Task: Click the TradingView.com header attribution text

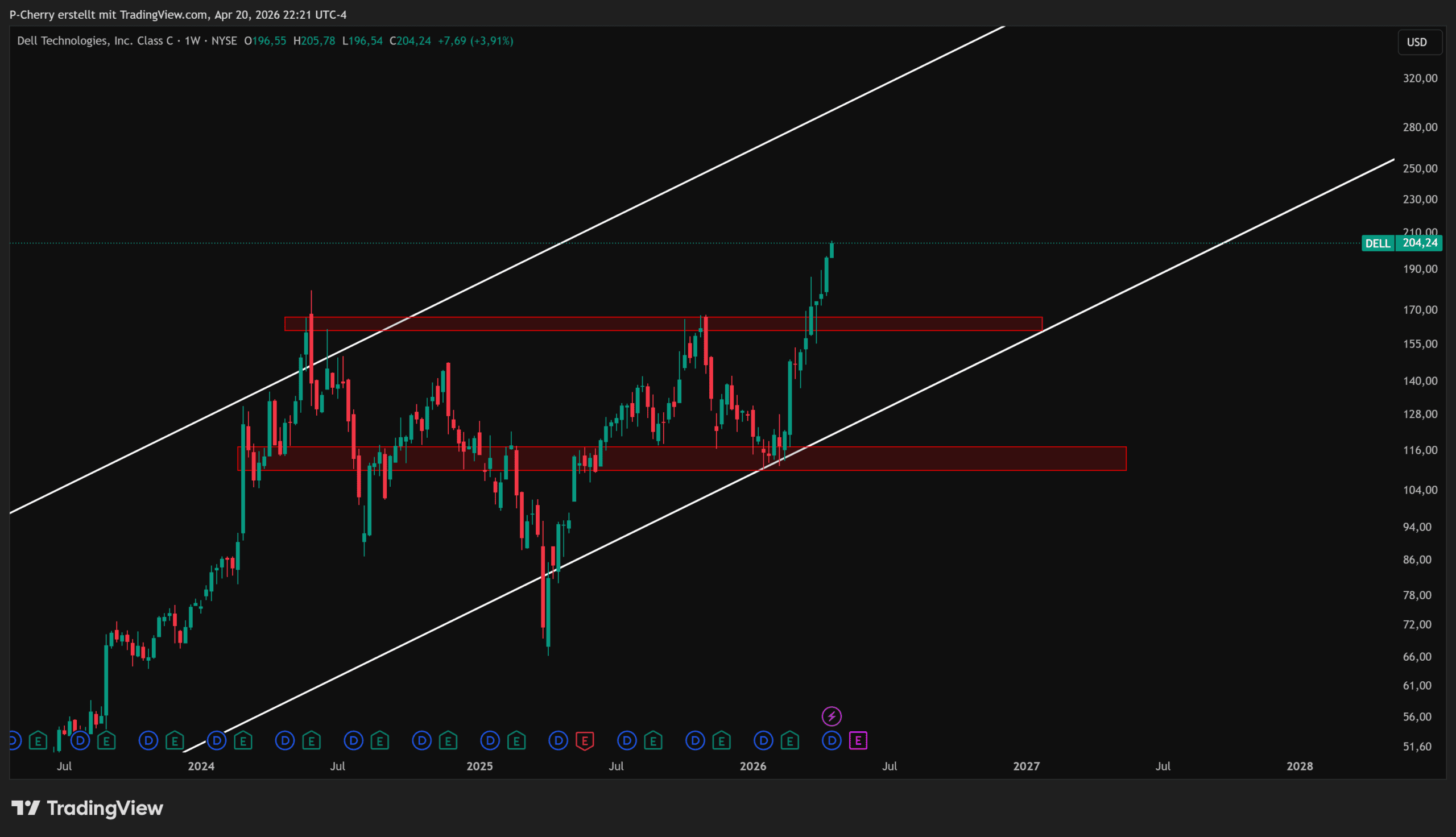Action: pyautogui.click(x=163, y=14)
